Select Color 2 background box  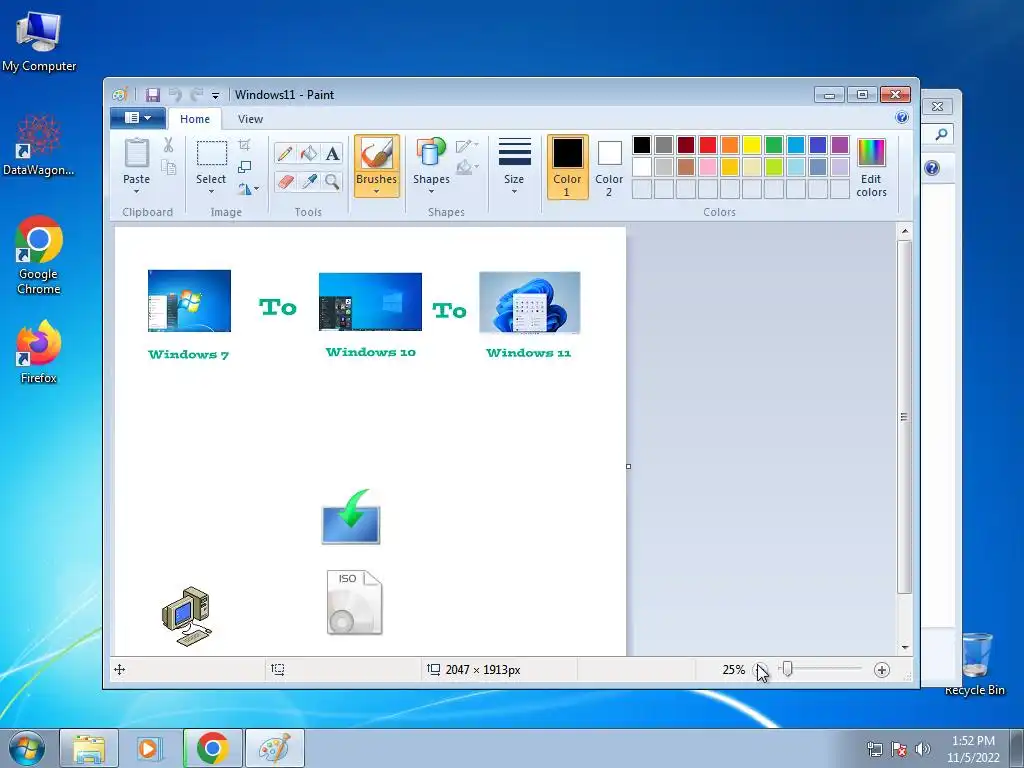coord(609,167)
